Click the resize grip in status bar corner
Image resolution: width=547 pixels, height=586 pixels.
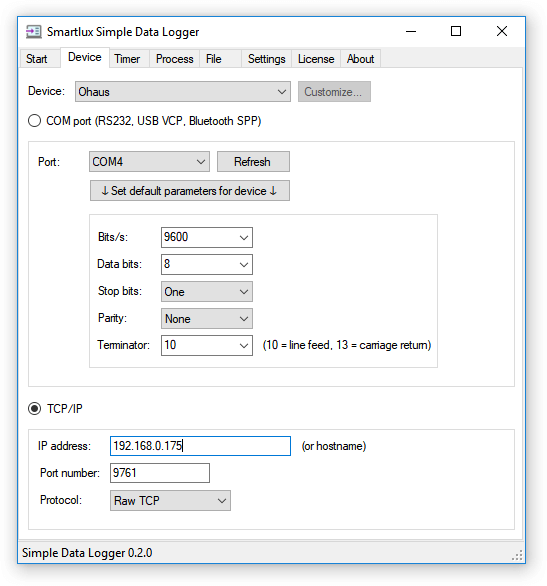coord(517,555)
